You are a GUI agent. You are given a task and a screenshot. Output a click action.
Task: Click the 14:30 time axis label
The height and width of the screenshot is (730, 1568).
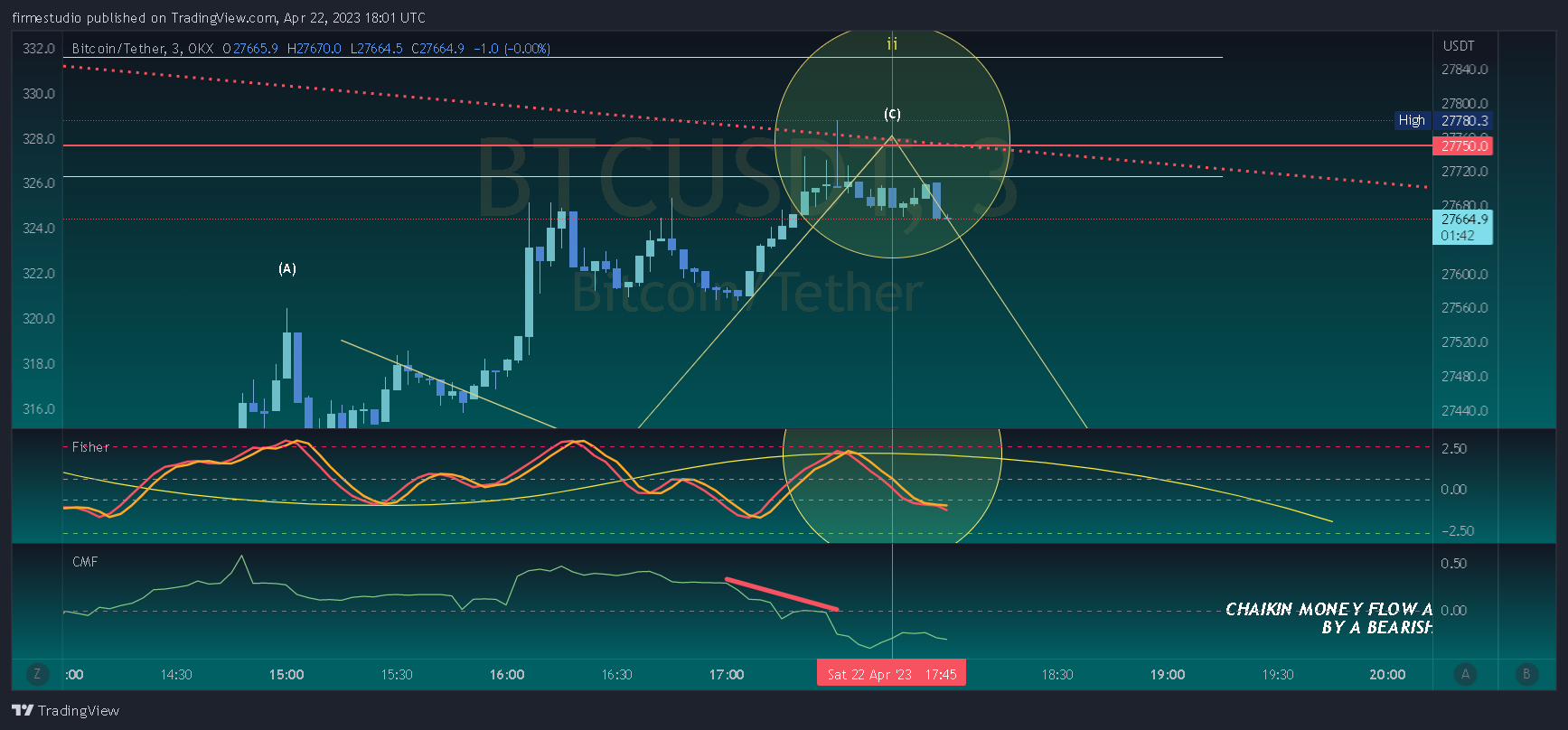176,675
